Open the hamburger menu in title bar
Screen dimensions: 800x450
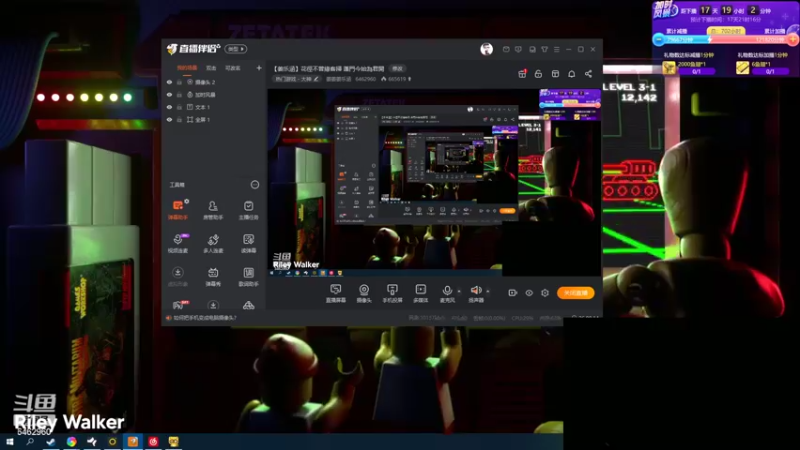(557, 49)
